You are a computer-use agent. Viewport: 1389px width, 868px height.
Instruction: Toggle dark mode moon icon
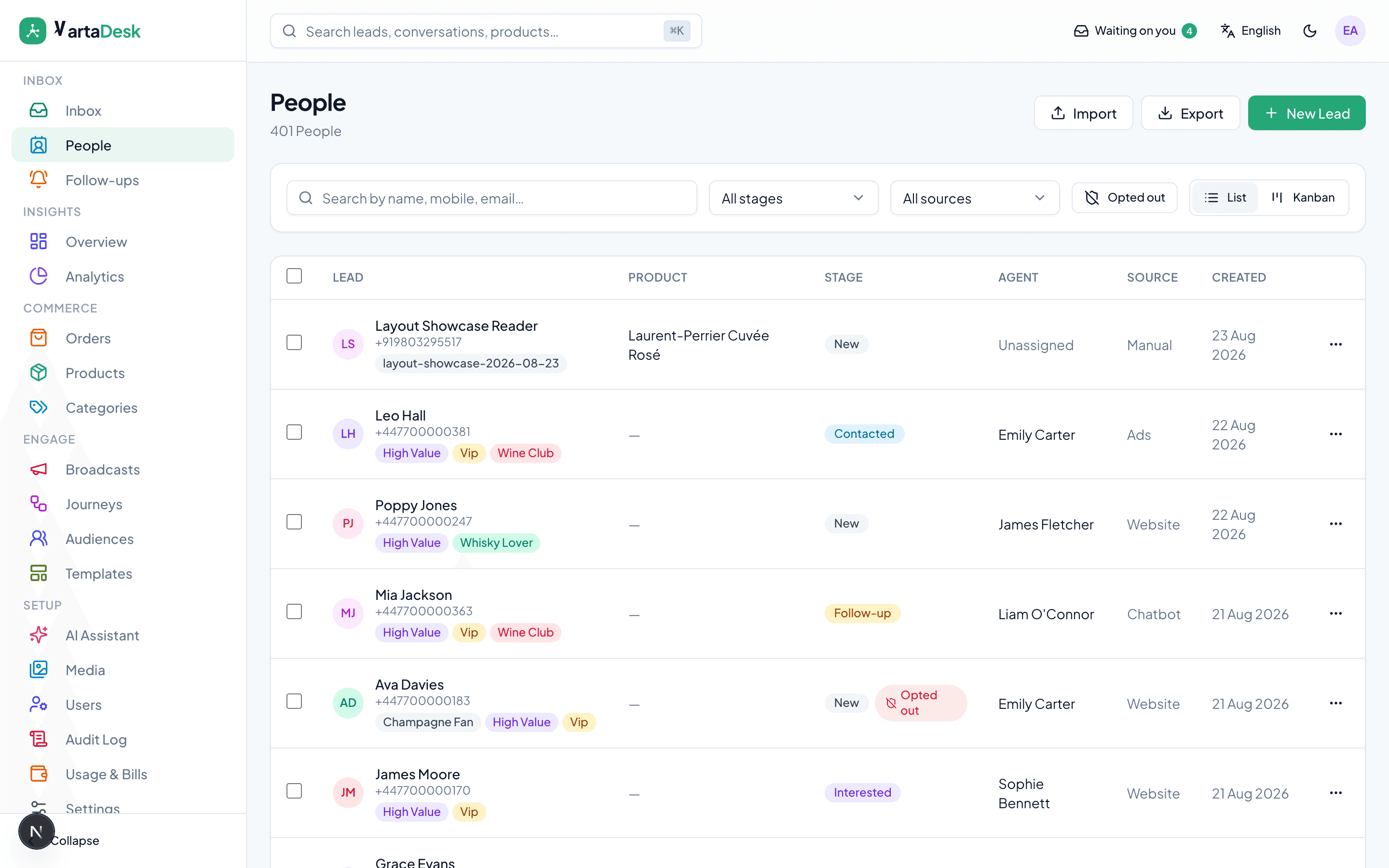click(1310, 31)
